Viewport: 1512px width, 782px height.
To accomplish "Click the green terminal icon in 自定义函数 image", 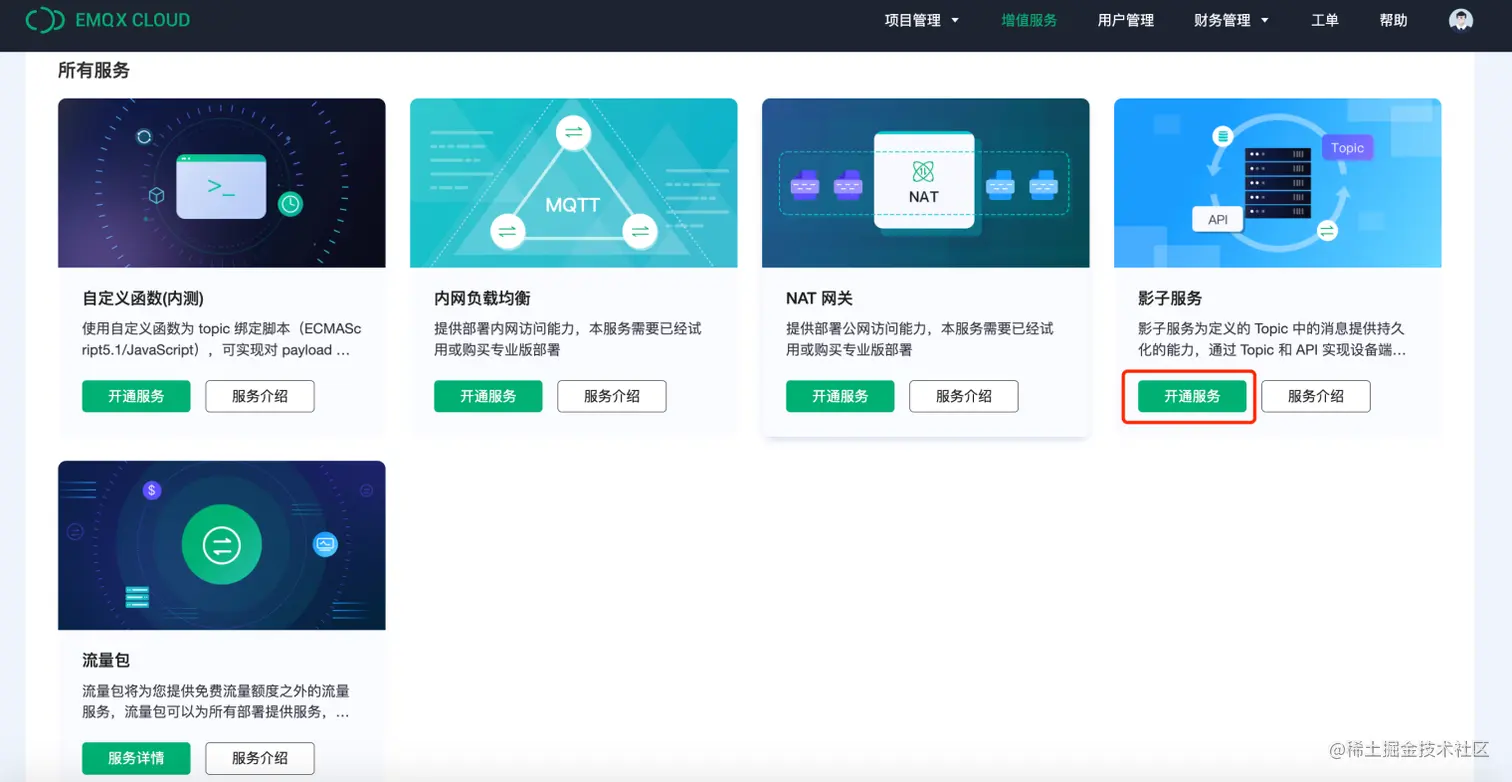I will pos(222,185).
